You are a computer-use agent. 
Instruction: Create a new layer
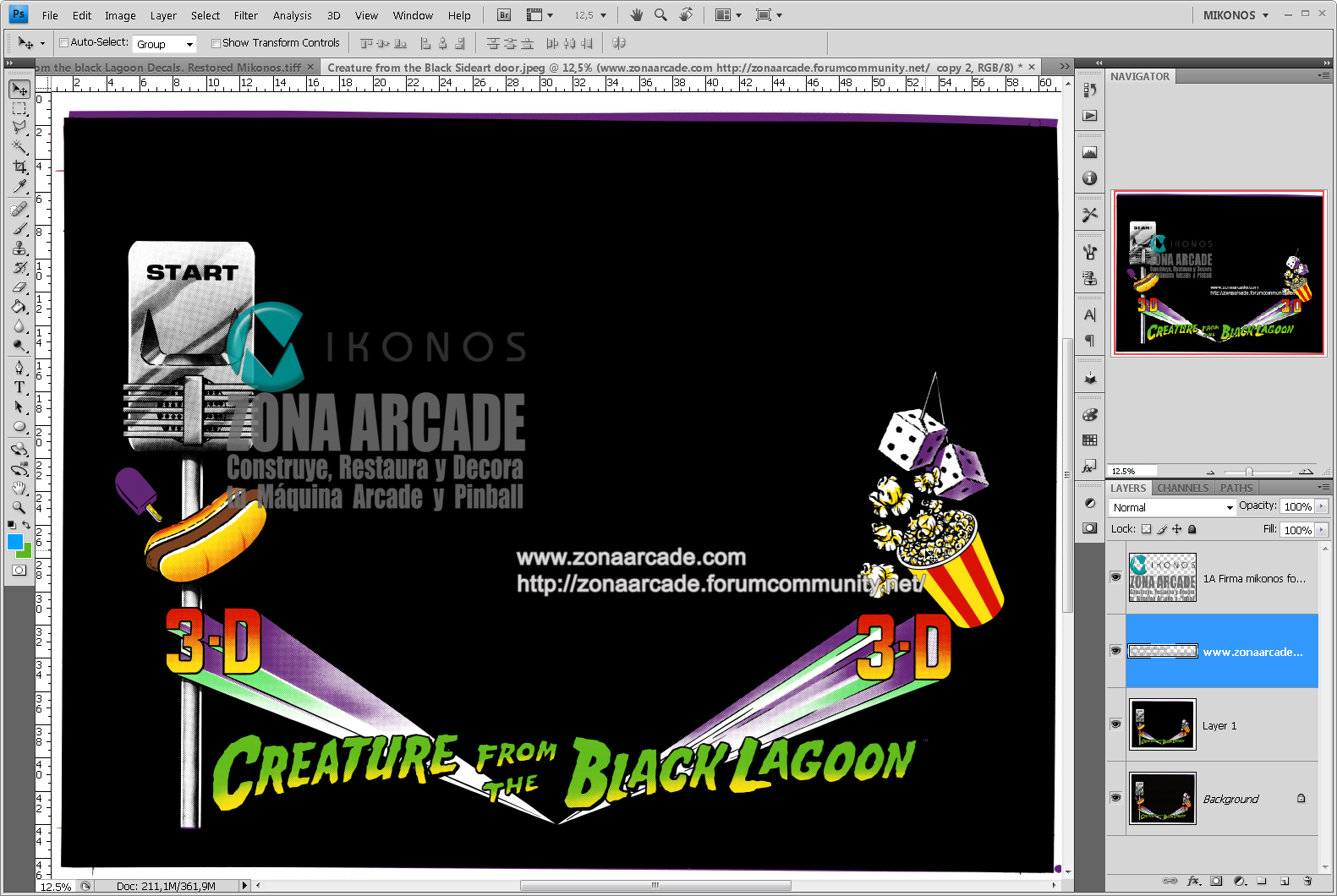(x=1285, y=881)
